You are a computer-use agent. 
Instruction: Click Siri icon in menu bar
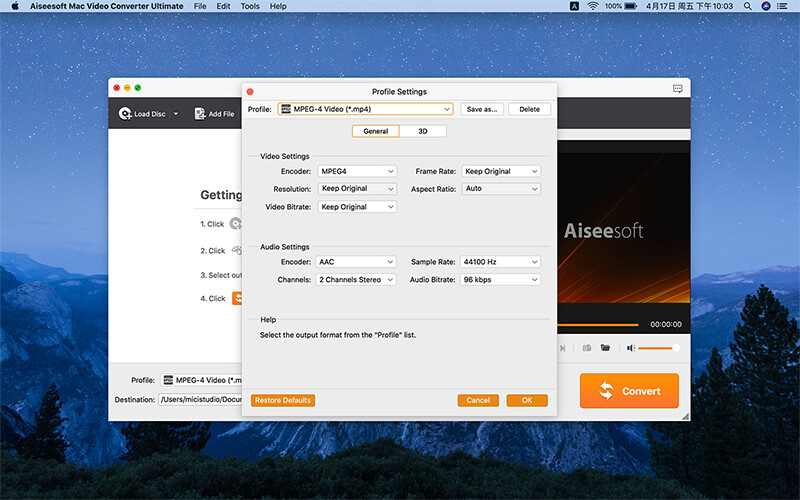pyautogui.click(x=765, y=6)
